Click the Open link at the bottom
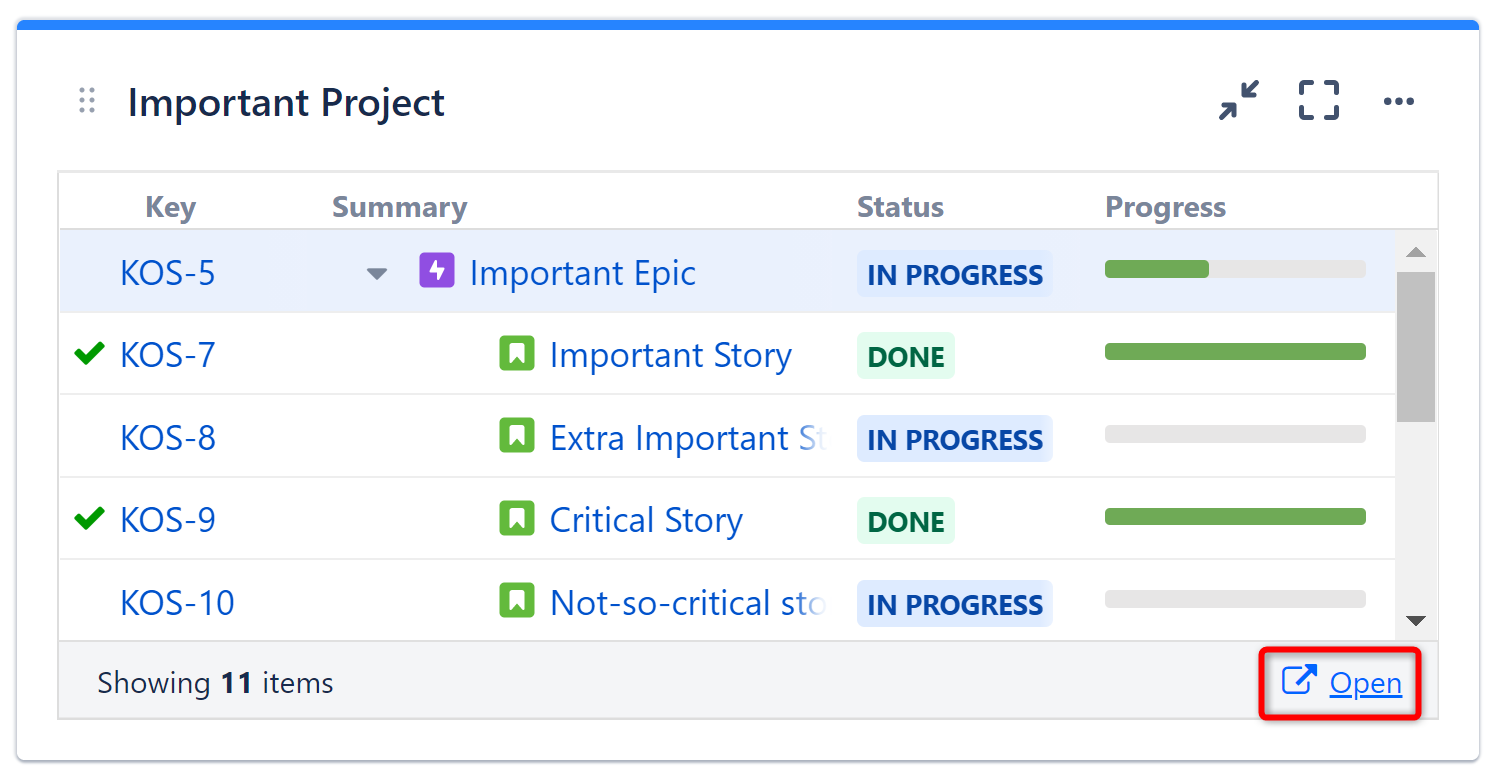The width and height of the screenshot is (1492, 774). coord(1365,683)
